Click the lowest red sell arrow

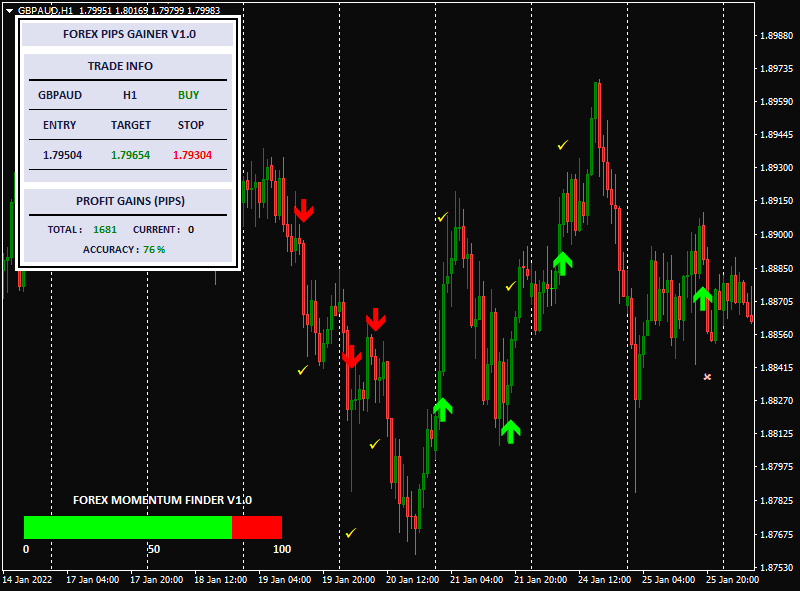pos(351,357)
